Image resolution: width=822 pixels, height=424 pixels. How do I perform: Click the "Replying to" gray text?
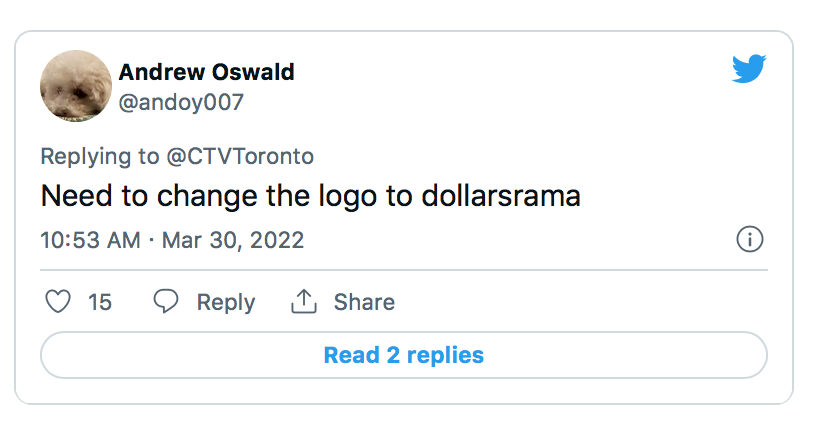(x=100, y=156)
